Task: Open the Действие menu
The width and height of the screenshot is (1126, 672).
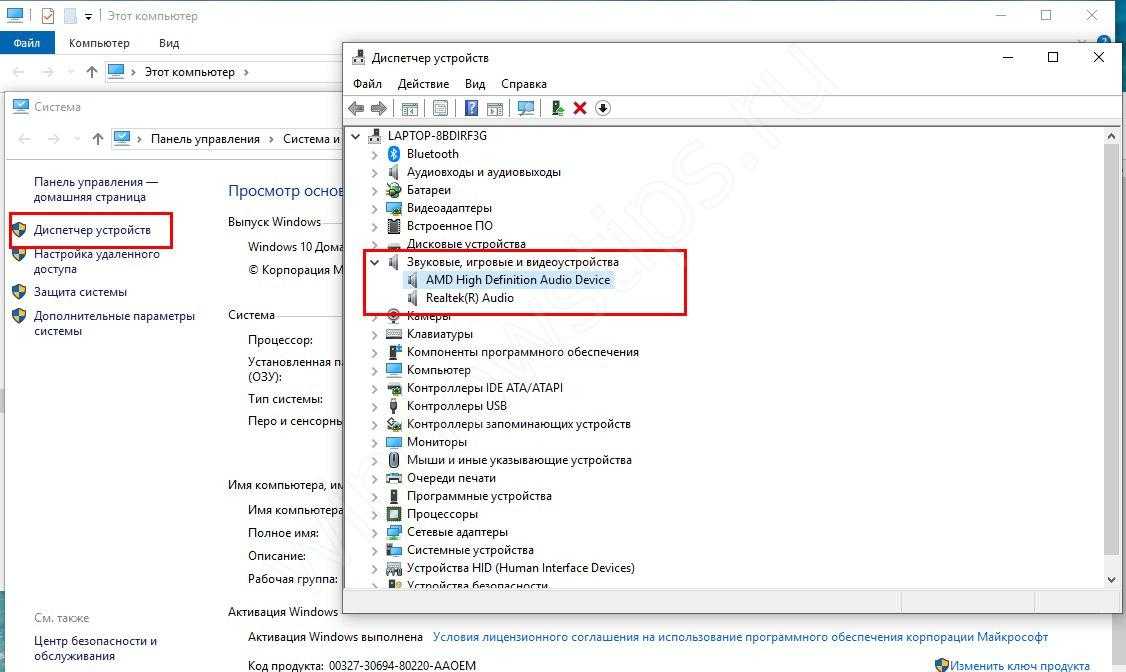Action: tap(423, 84)
